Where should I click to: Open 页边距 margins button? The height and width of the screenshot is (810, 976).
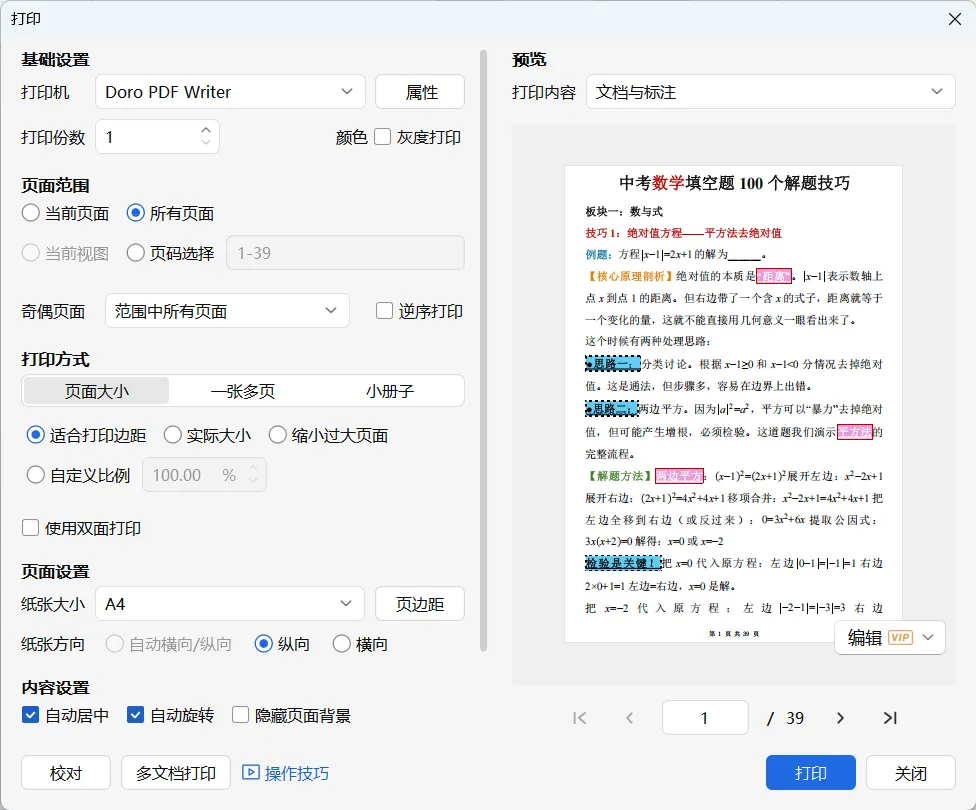420,604
